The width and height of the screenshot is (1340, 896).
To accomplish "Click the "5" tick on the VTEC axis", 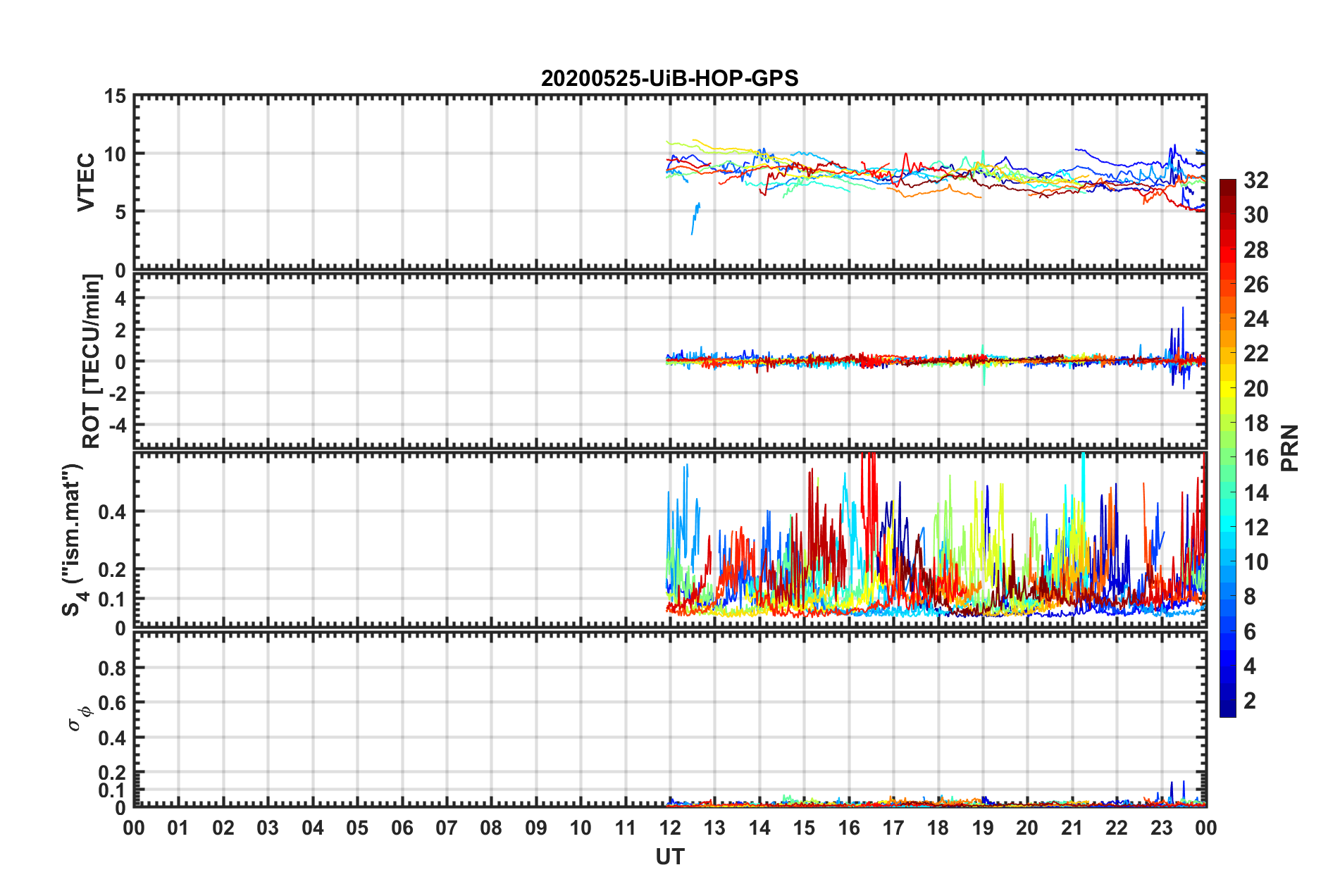I will point(121,212).
